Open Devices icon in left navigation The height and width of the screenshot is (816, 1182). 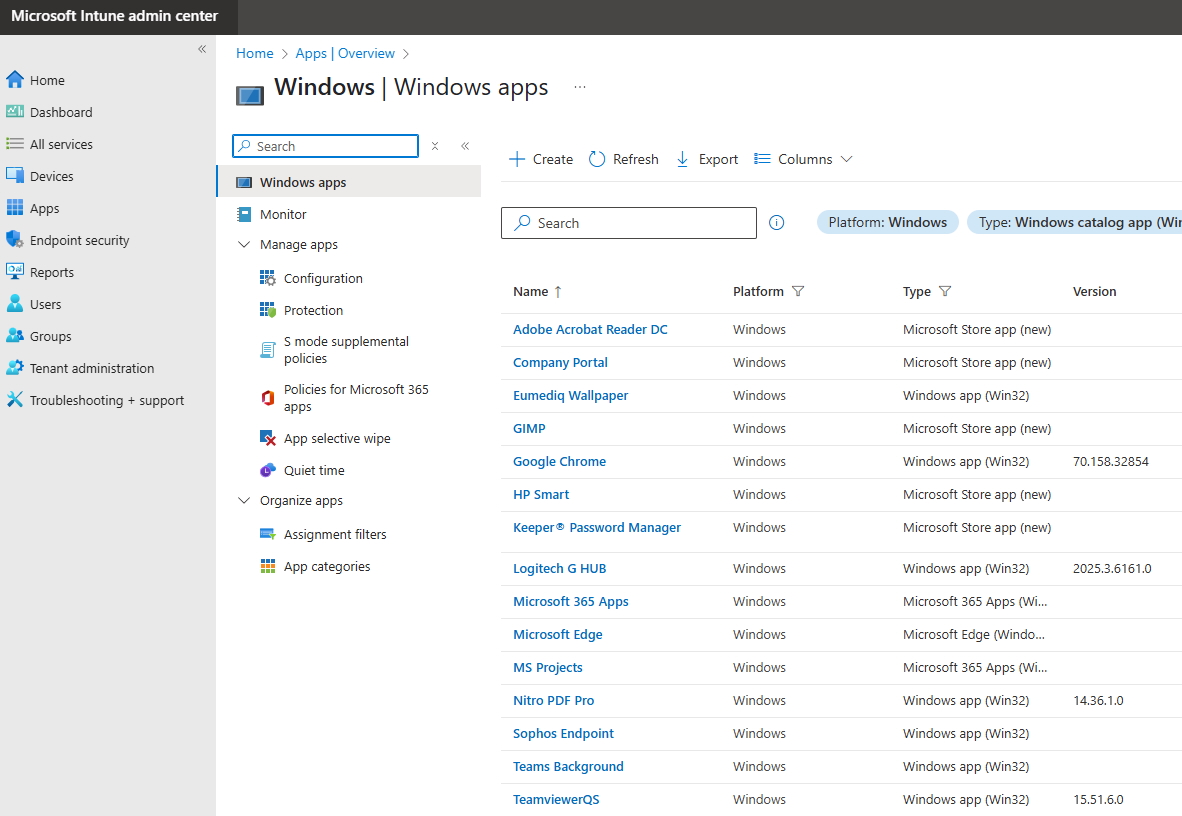tap(14, 175)
